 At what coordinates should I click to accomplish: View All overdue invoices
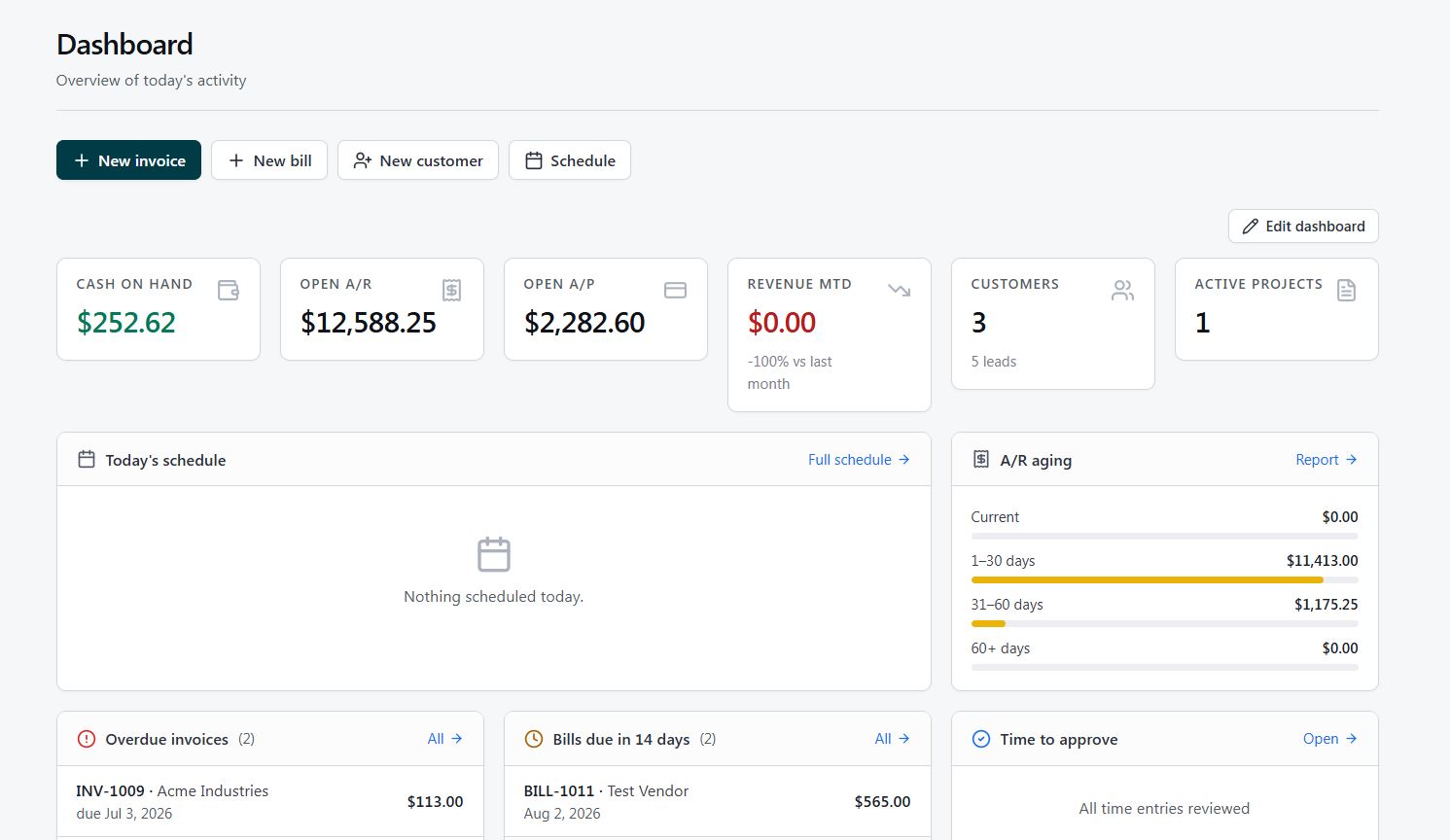click(444, 739)
